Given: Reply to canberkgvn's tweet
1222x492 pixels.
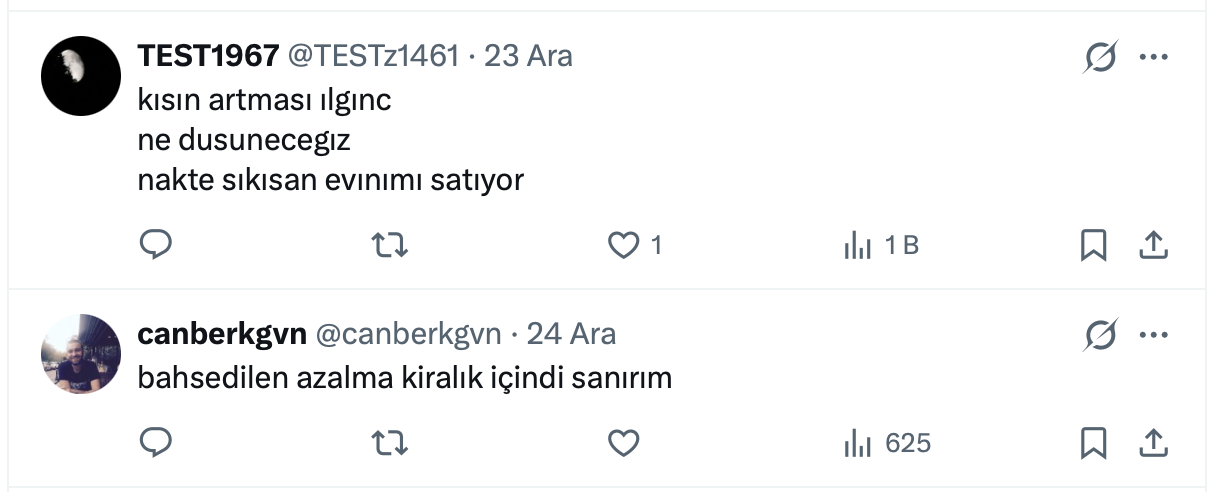Looking at the screenshot, I should 155,442.
